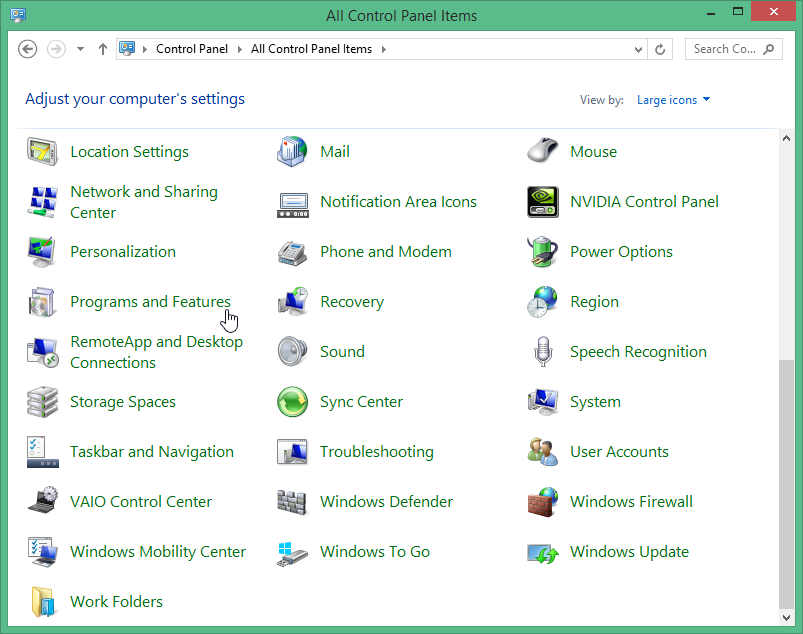
Task: Open the 'Sync Center' link
Action: [361, 402]
